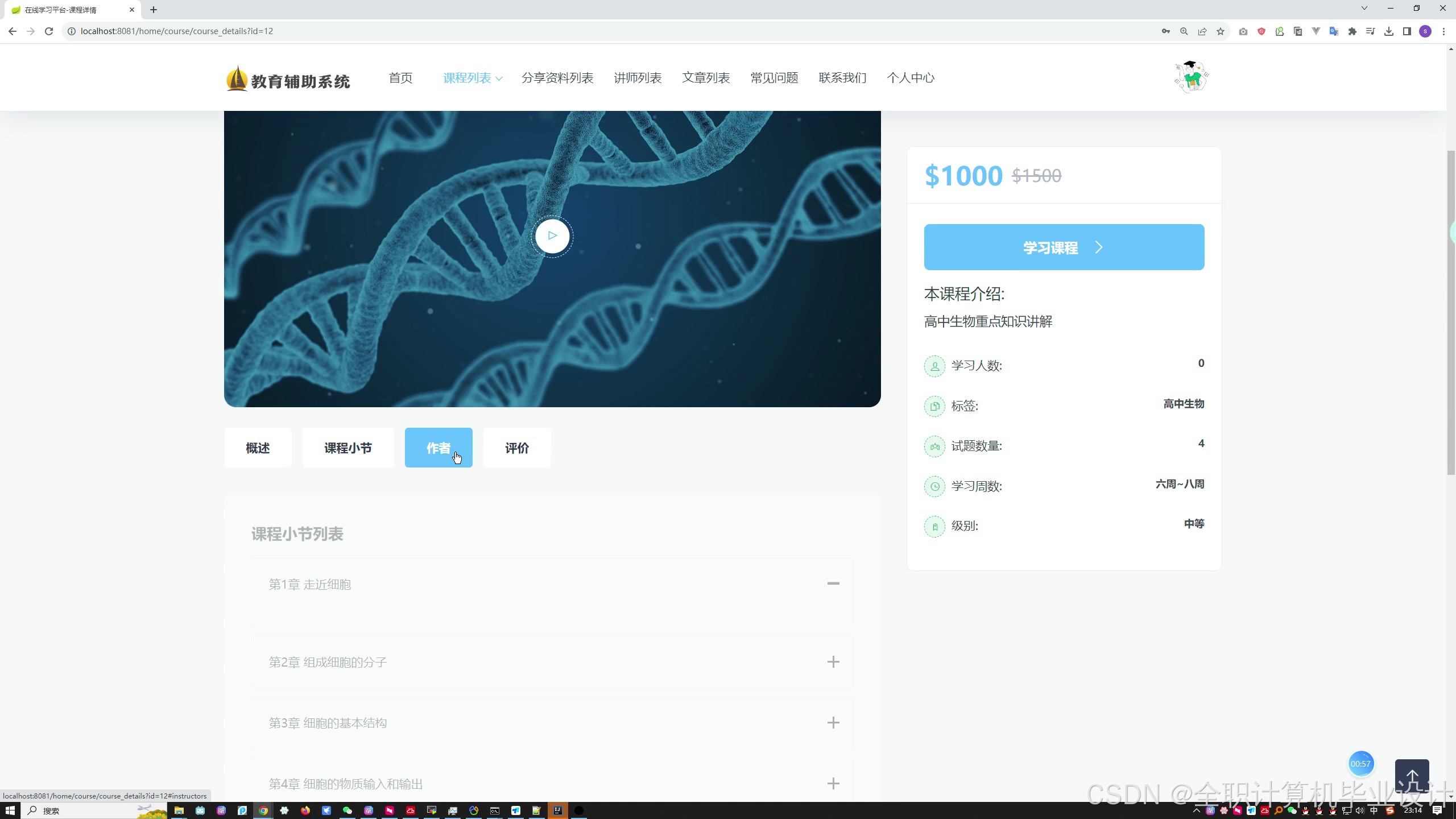Expand 第2章 组成细胞的分子 section
Viewport: 1456px width, 819px height.
833,662
